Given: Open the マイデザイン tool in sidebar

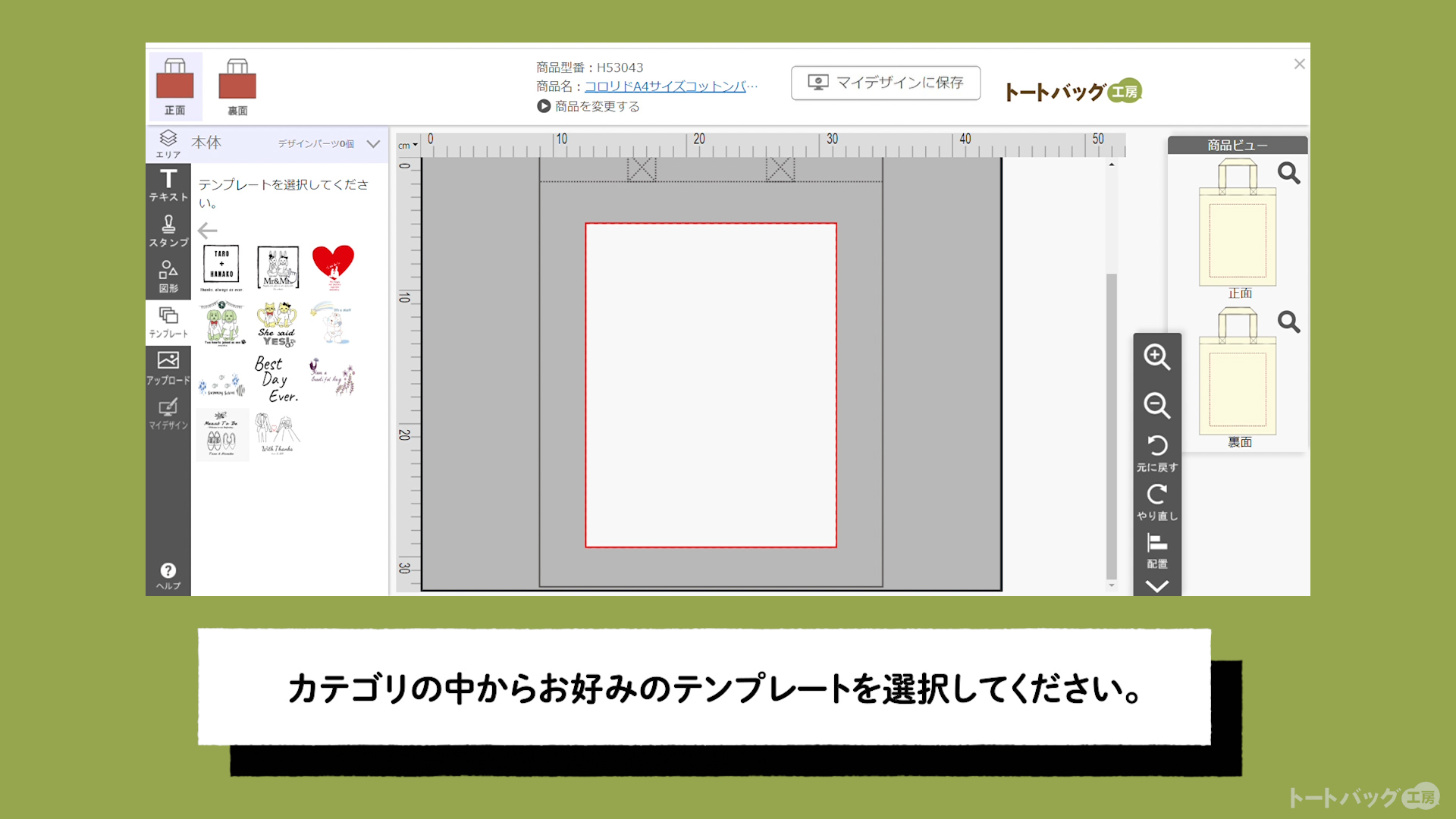Looking at the screenshot, I should [168, 413].
